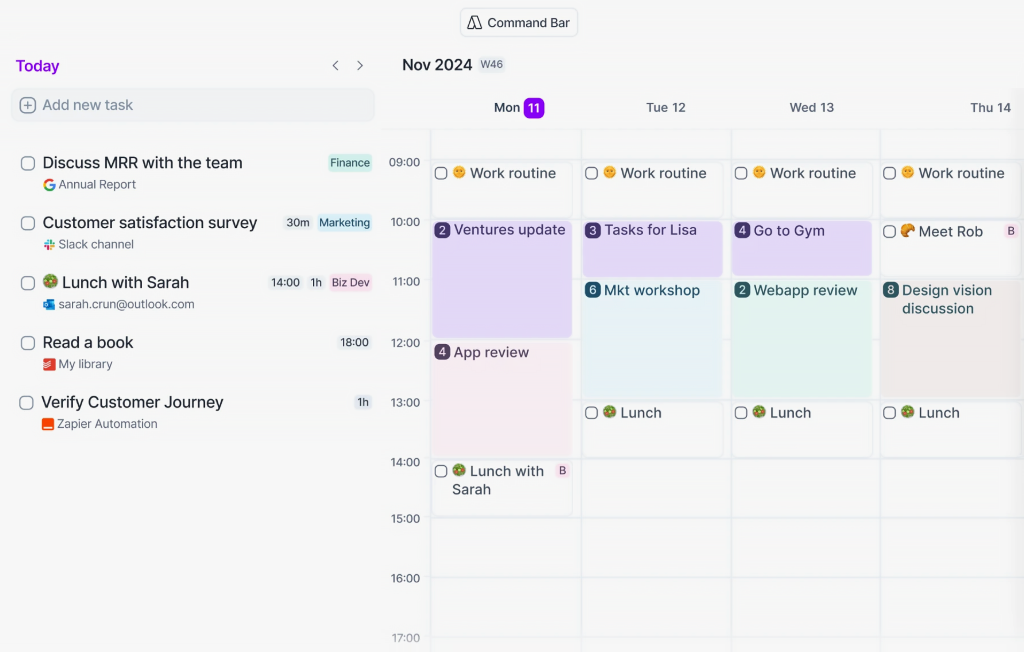Select the Wed 13 day header
The width and height of the screenshot is (1024, 652).
click(811, 108)
